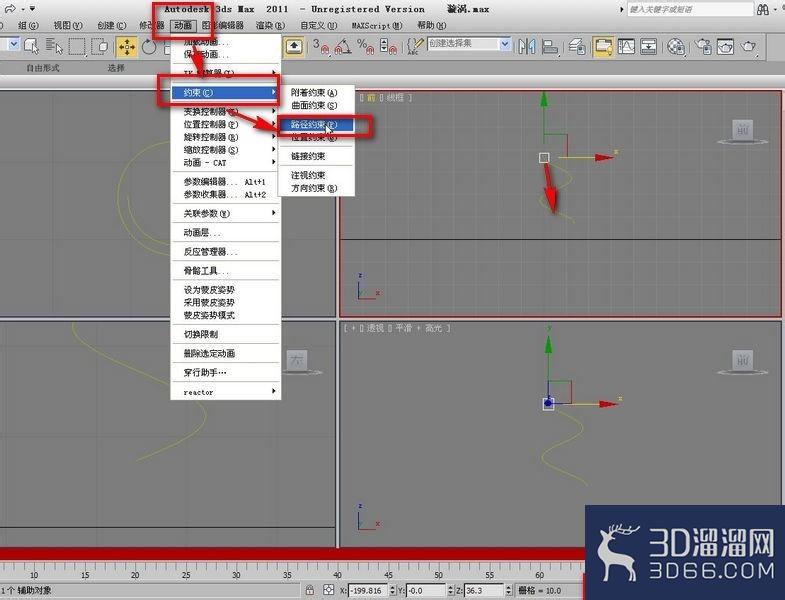Expand the 动画 - CAT submenu

(225, 163)
